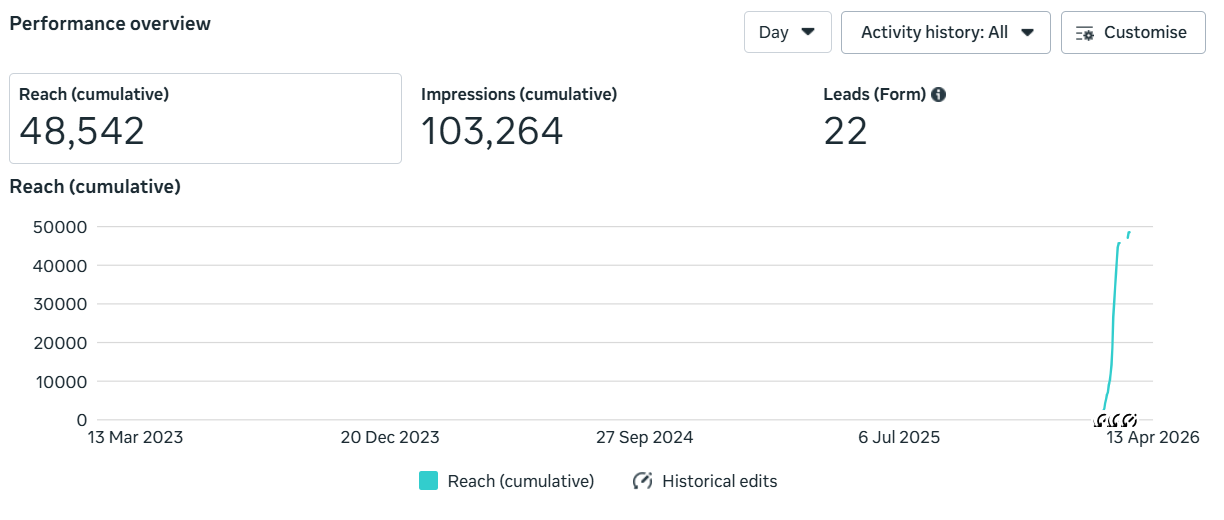Click the 50000 y-axis label
This screenshot has width=1224, height=520.
(x=60, y=227)
